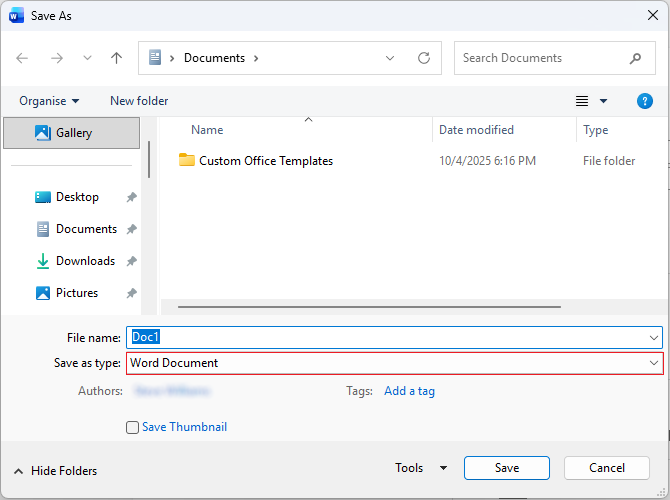Go up one folder level

pos(116,58)
